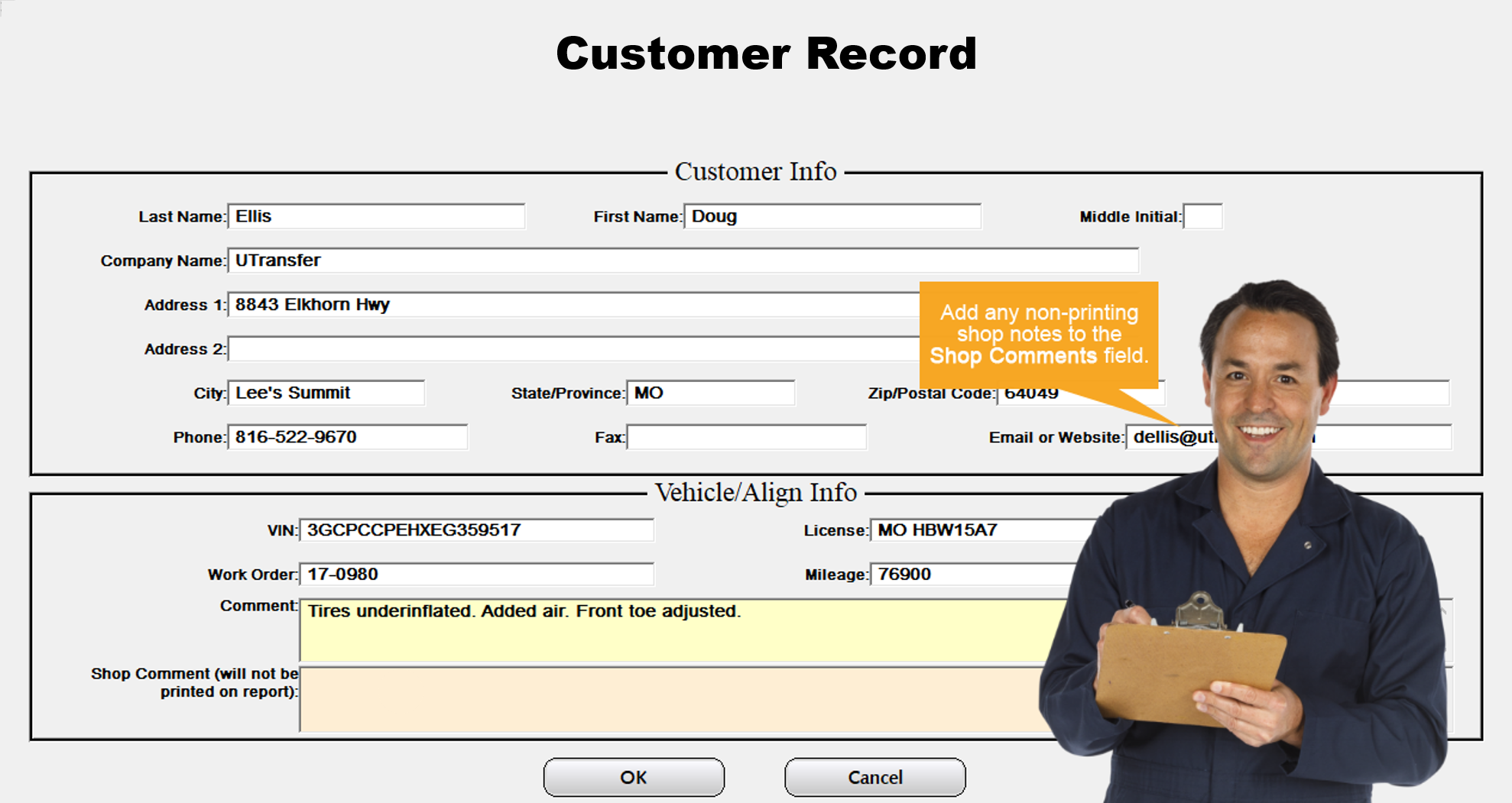Image resolution: width=1512 pixels, height=803 pixels.
Task: Click the Work Order field 17-0980
Action: [x=477, y=575]
